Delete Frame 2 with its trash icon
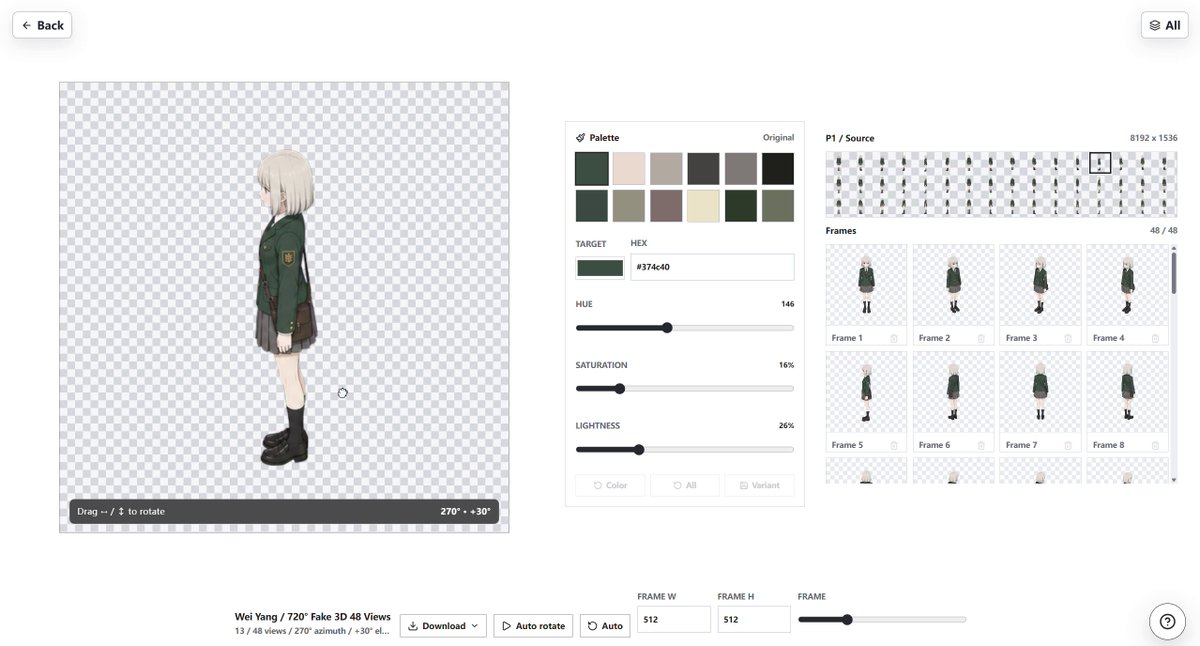The image size is (1200, 646). coord(981,338)
